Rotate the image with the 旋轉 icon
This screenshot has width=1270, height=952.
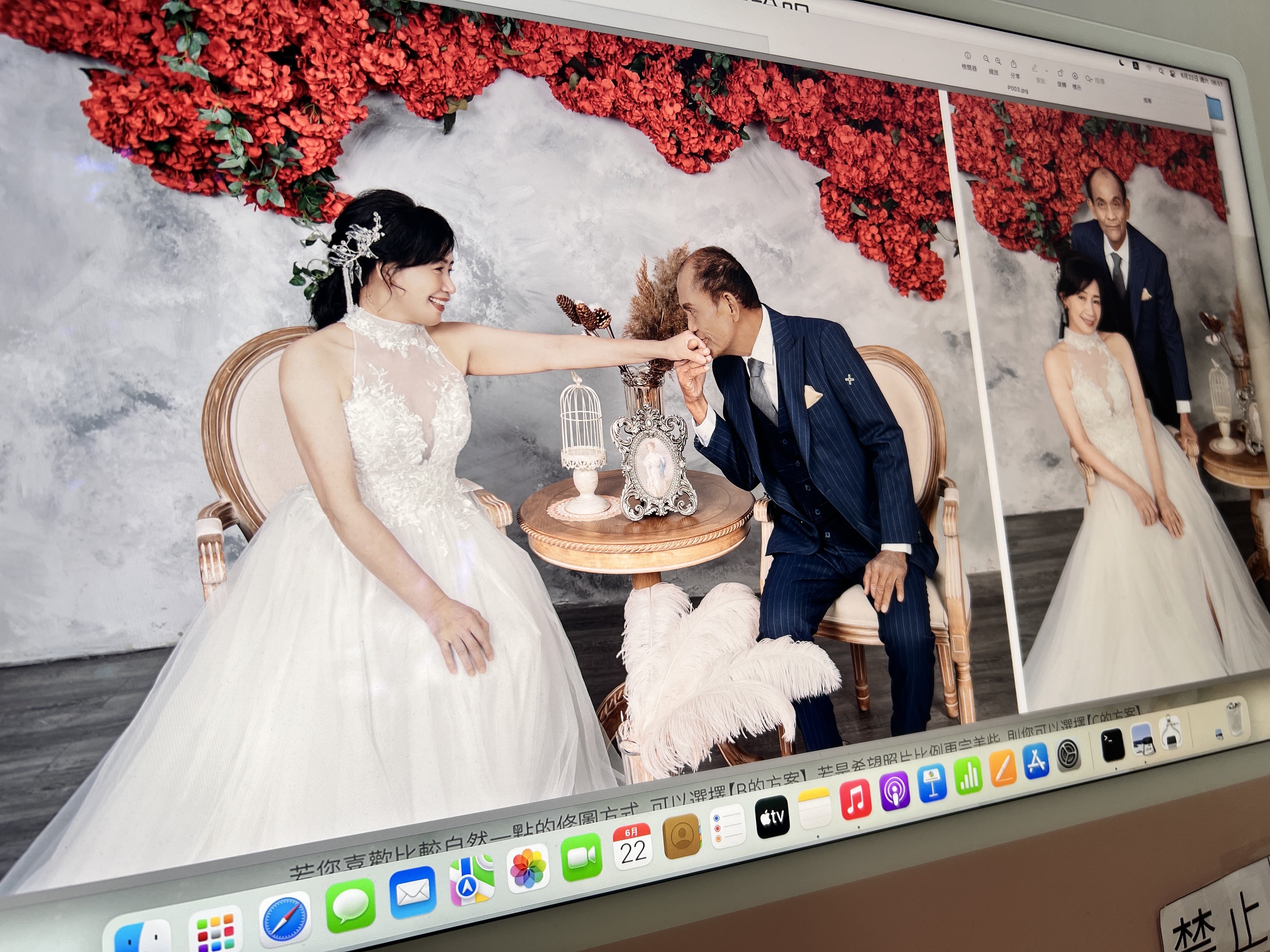1061,73
